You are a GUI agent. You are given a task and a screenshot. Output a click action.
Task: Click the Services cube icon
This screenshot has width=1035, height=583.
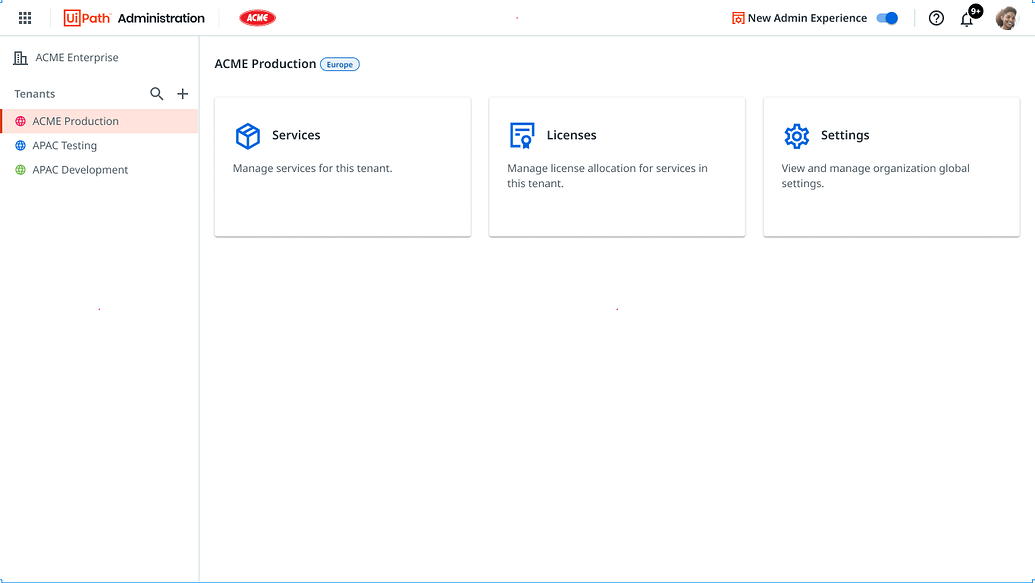(248, 136)
